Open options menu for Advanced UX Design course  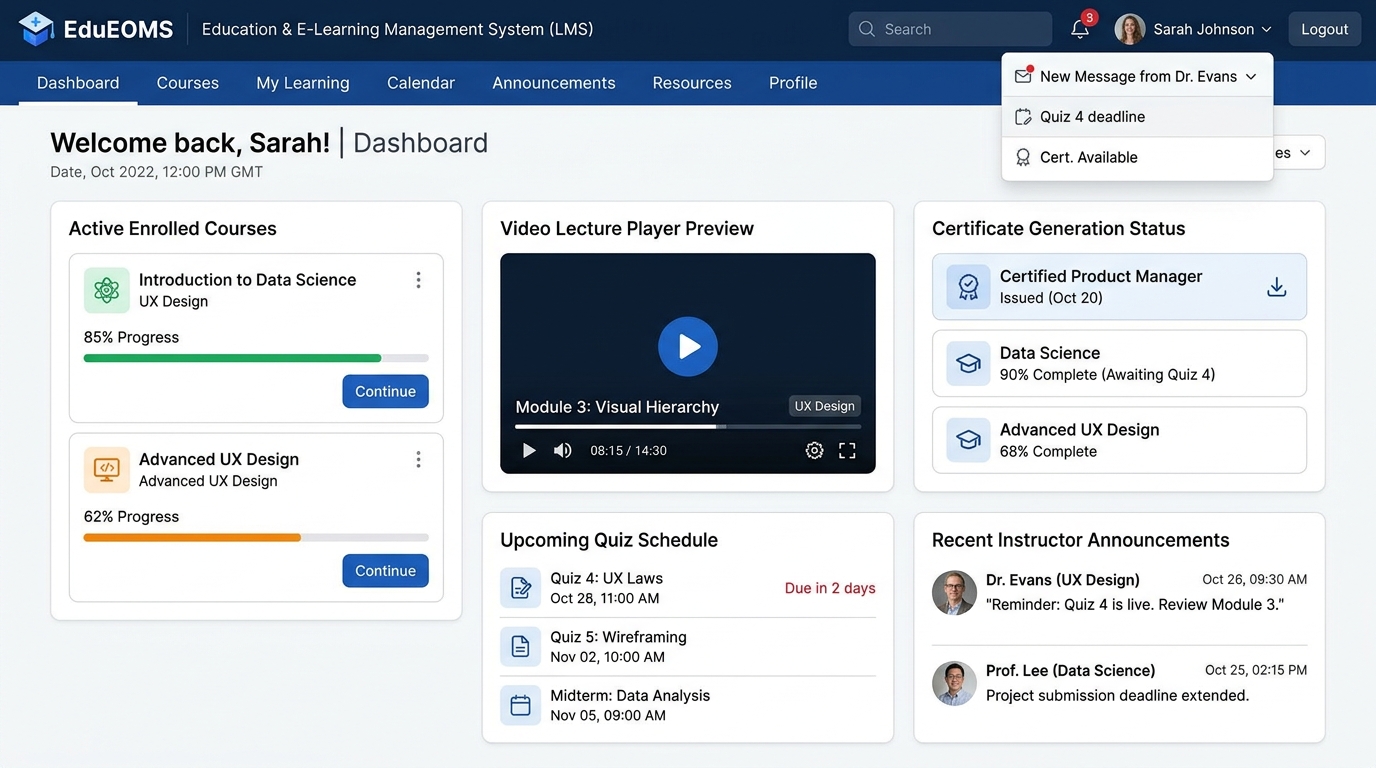(418, 459)
